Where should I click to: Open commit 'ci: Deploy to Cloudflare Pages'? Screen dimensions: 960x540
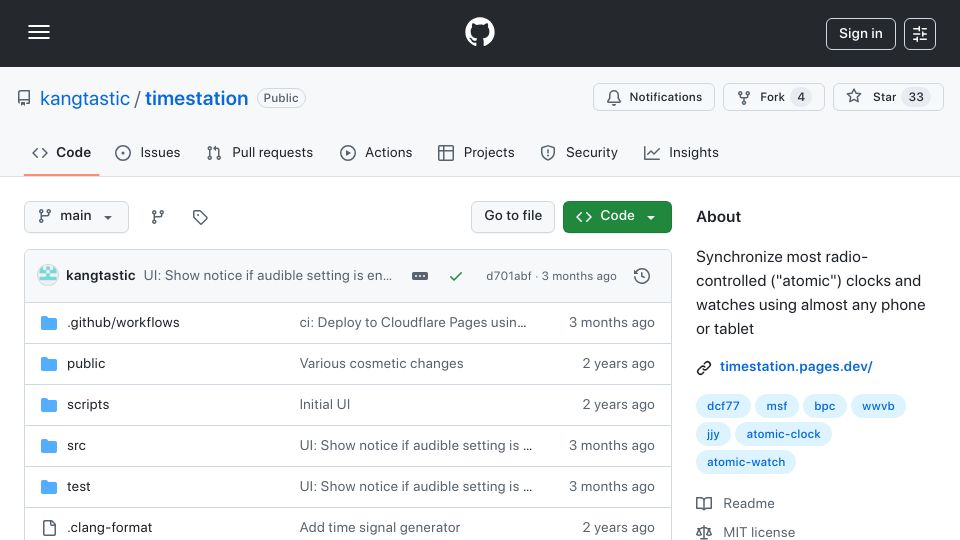click(413, 323)
